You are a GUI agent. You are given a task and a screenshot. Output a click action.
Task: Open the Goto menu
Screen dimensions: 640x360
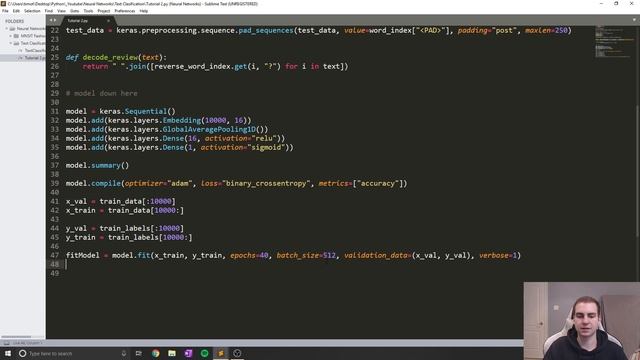tap(75, 11)
